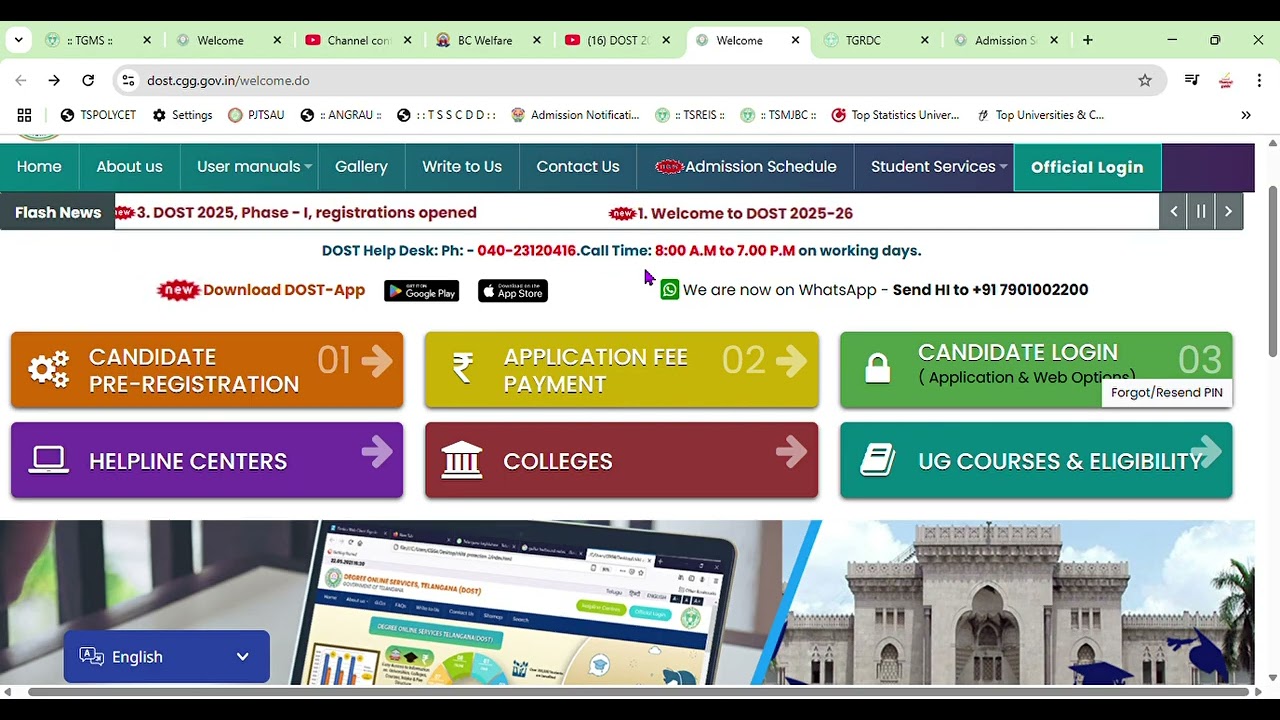Click the green WhatsApp icon
Image resolution: width=1280 pixels, height=720 pixels.
670,289
